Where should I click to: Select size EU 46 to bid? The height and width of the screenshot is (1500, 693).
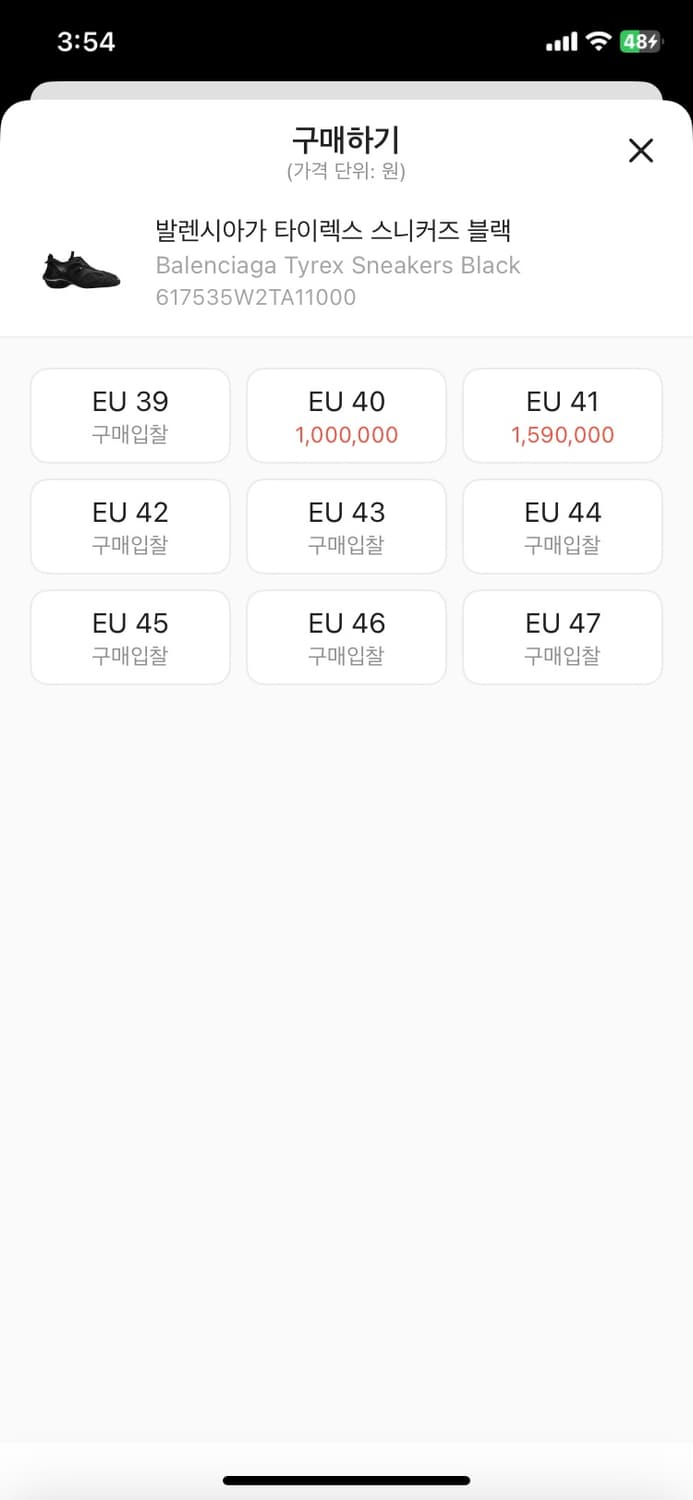tap(346, 637)
